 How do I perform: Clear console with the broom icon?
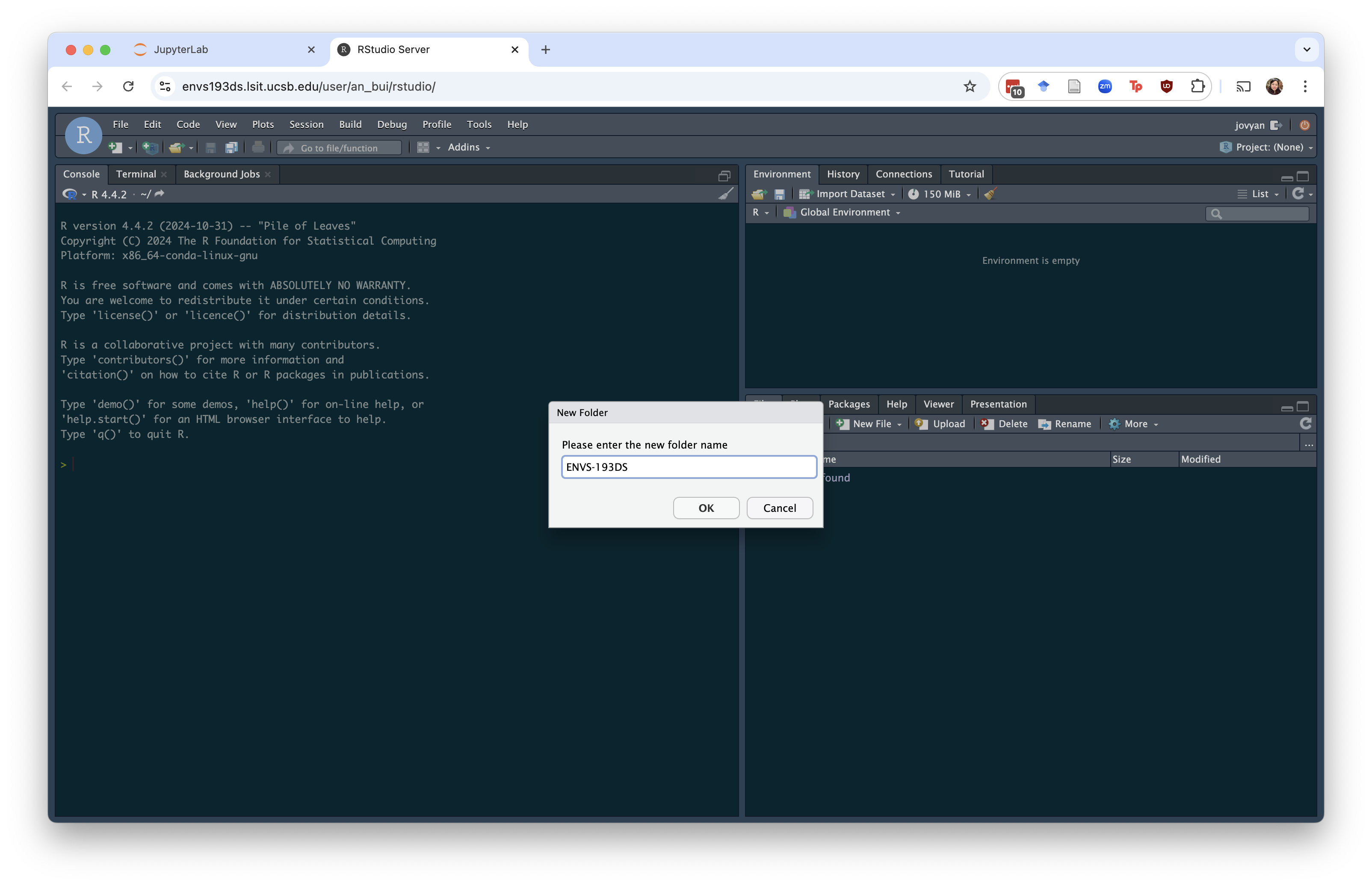click(726, 195)
